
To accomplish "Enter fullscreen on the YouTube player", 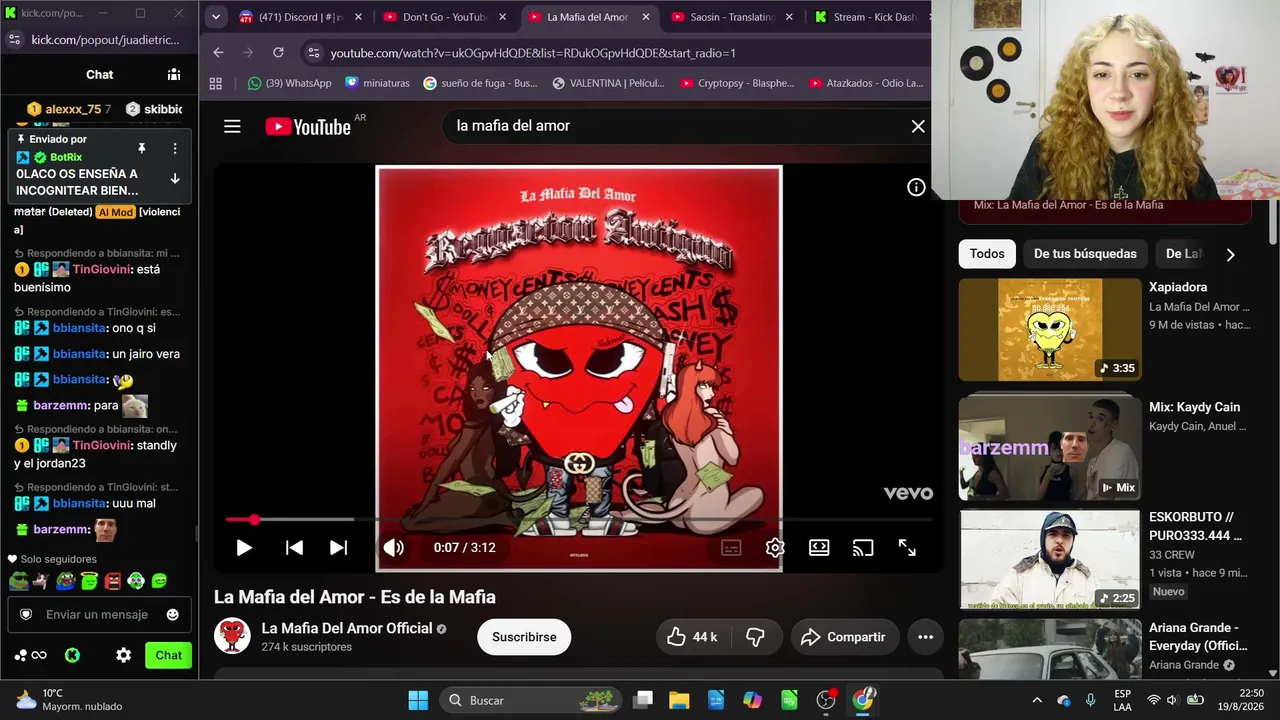I will (907, 547).
